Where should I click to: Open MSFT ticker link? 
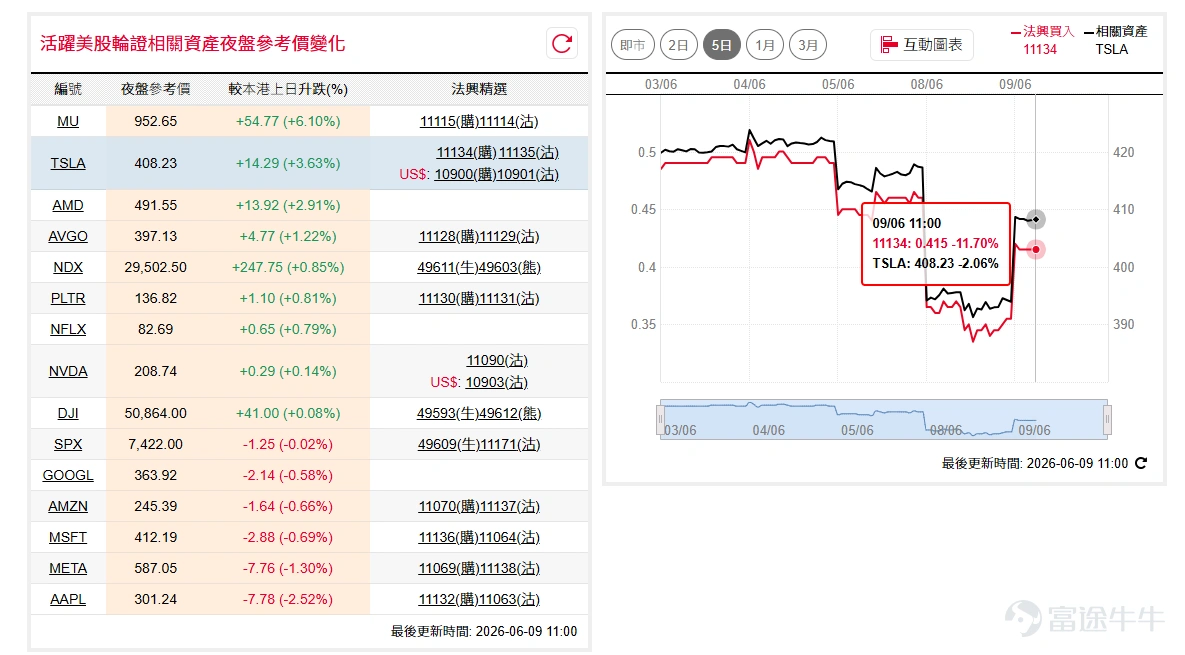(68, 538)
